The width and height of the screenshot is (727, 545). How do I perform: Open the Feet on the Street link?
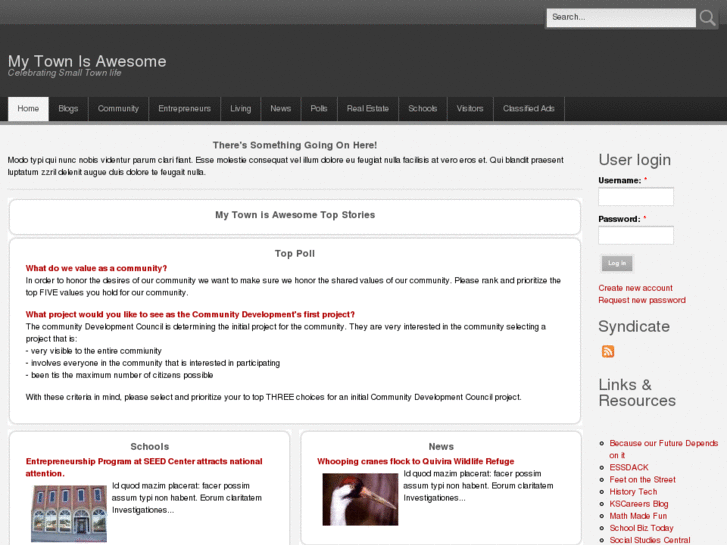tap(642, 480)
